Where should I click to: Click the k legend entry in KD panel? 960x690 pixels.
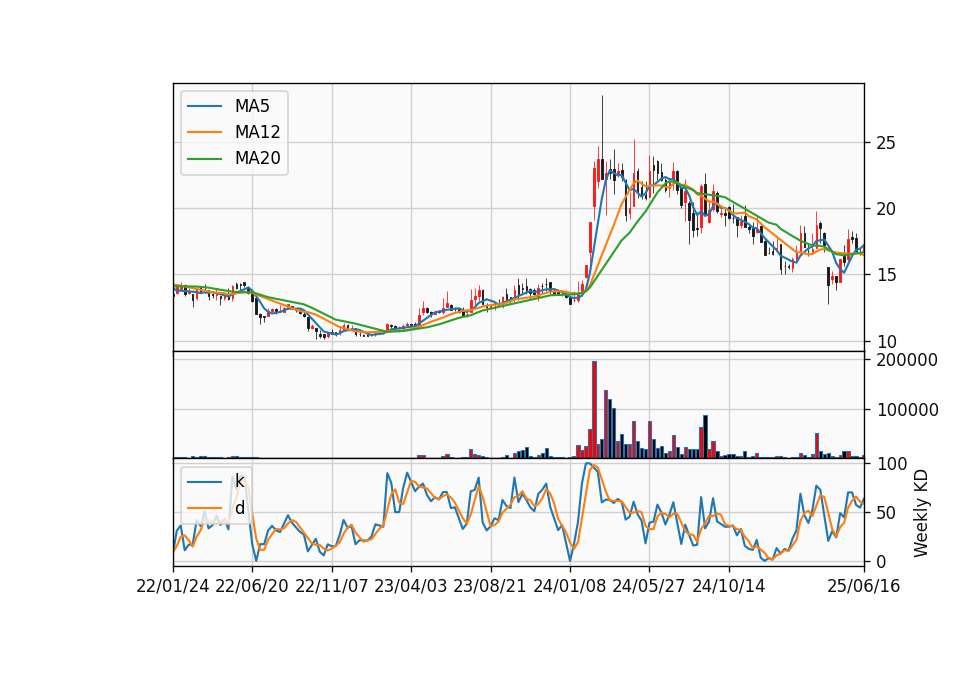click(239, 481)
